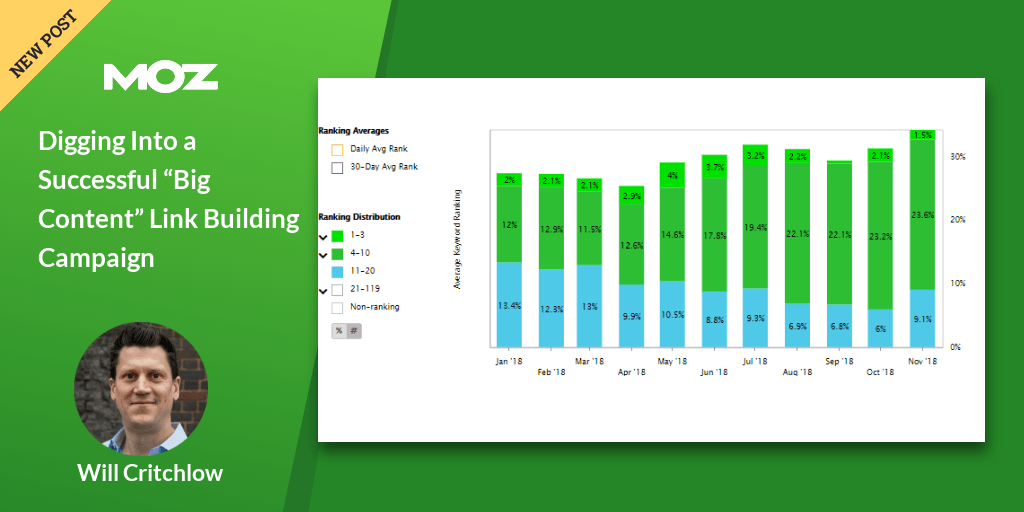Toggle the 4-10 dark green swatch

coord(337,254)
